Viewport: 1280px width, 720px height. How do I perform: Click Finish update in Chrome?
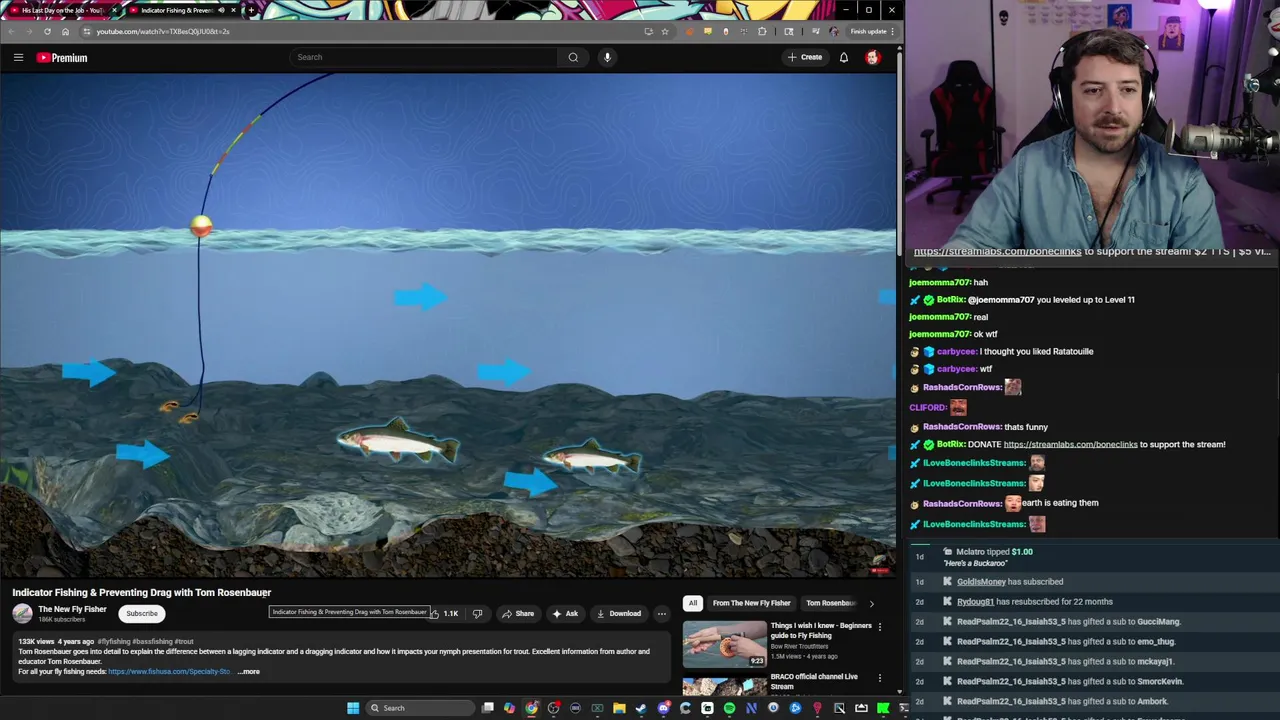coord(868,31)
